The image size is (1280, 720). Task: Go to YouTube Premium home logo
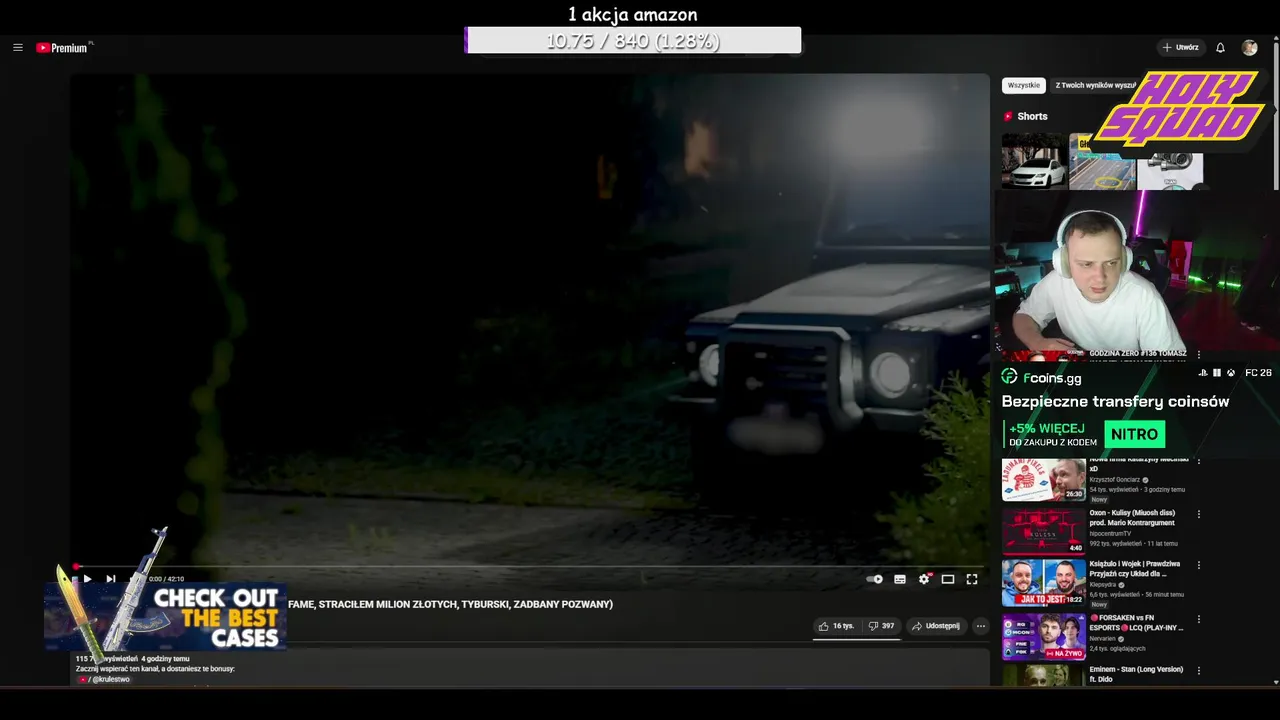[x=64, y=48]
